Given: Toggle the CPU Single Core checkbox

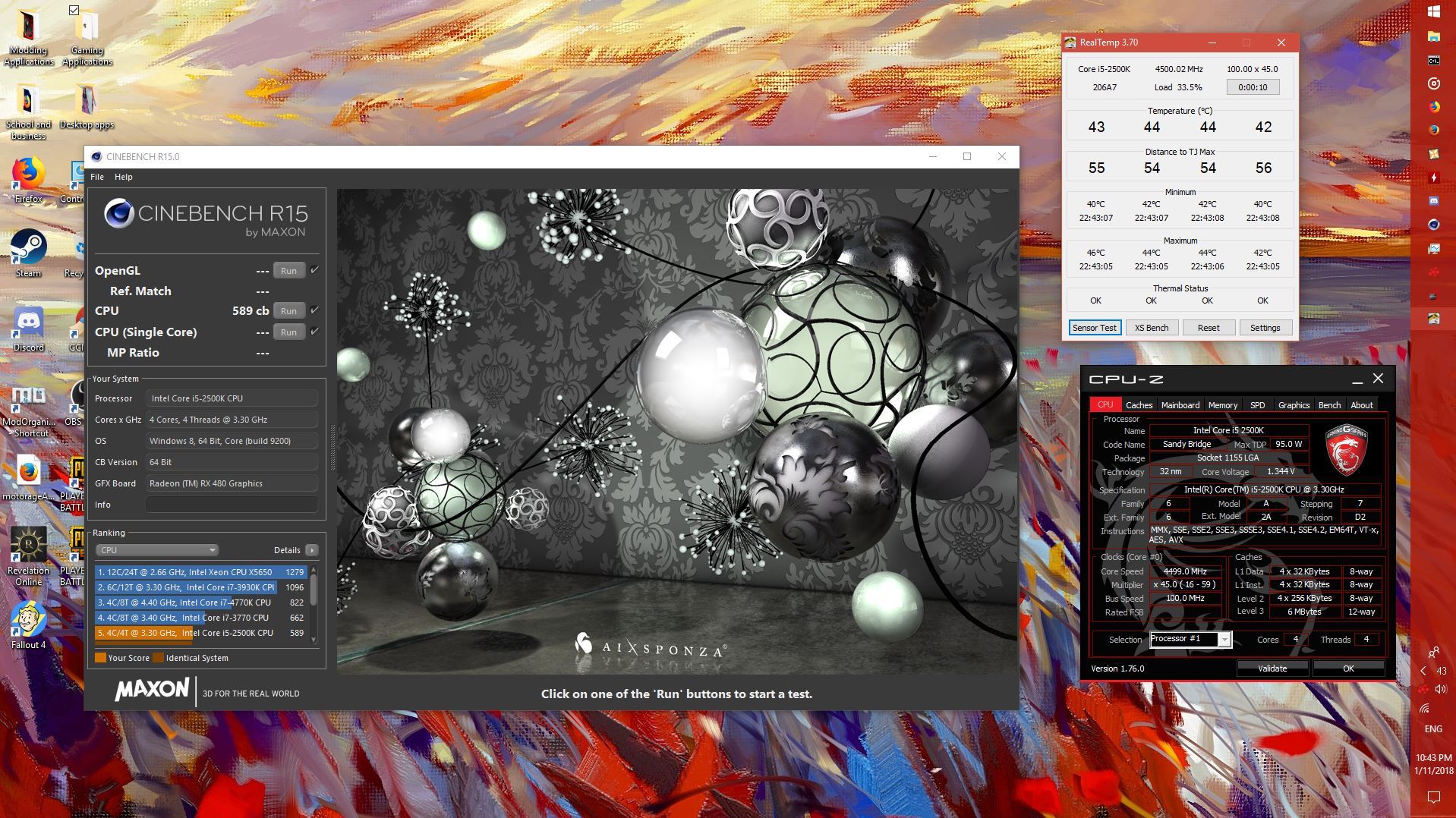Looking at the screenshot, I should point(314,332).
